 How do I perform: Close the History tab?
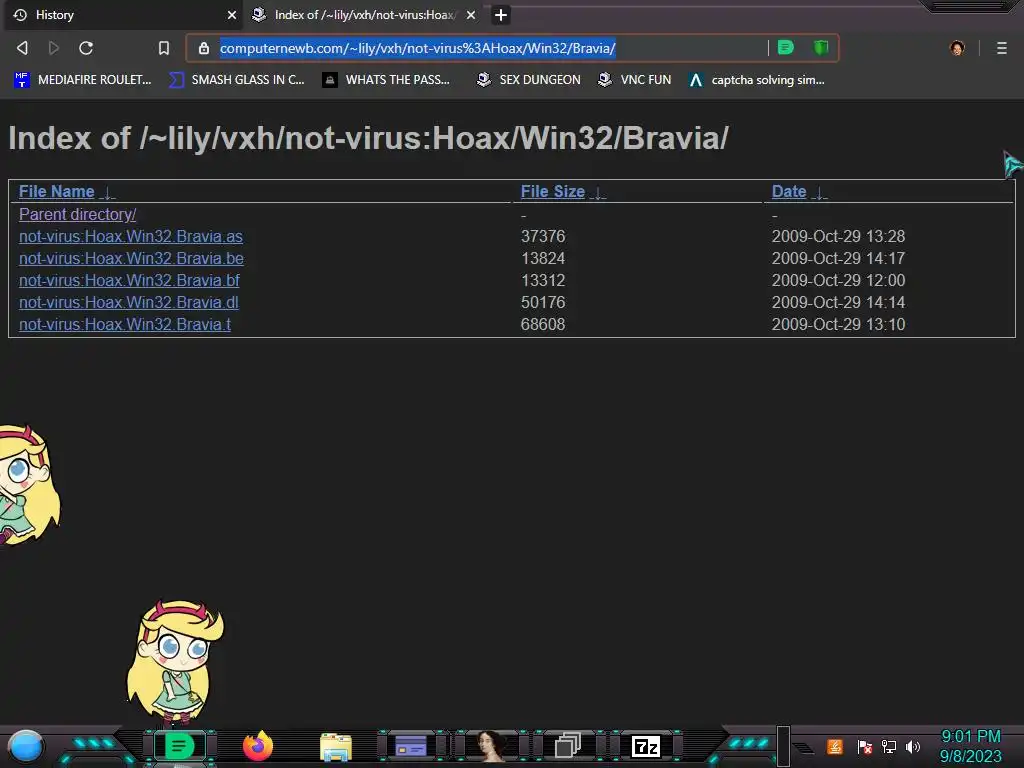pos(232,15)
